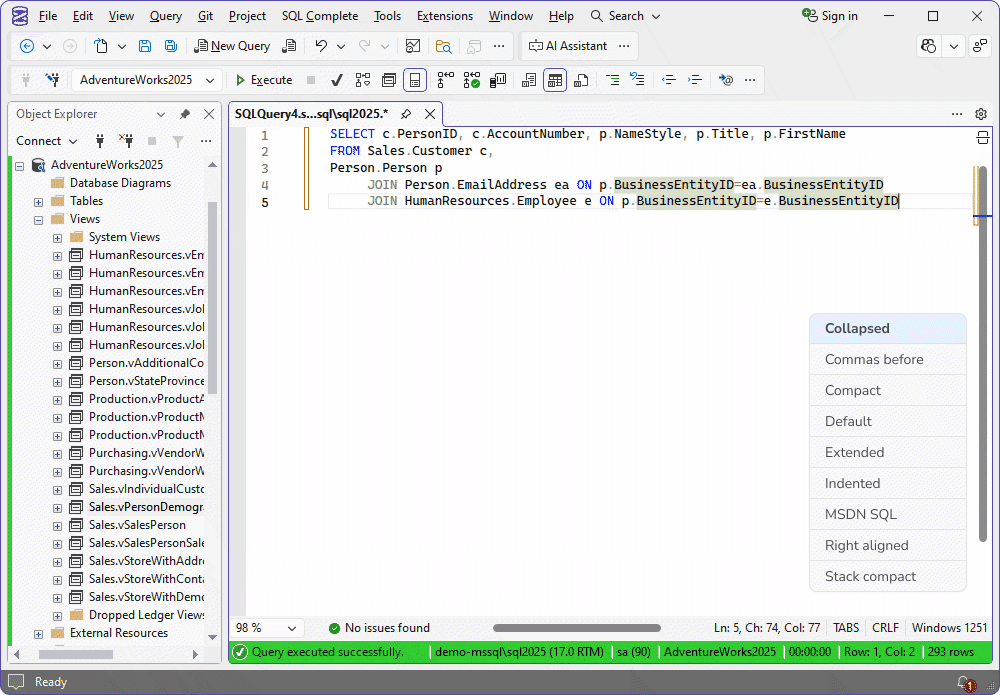1000x695 pixels.
Task: Click the Find in Files magnifier icon
Action: pos(444,46)
